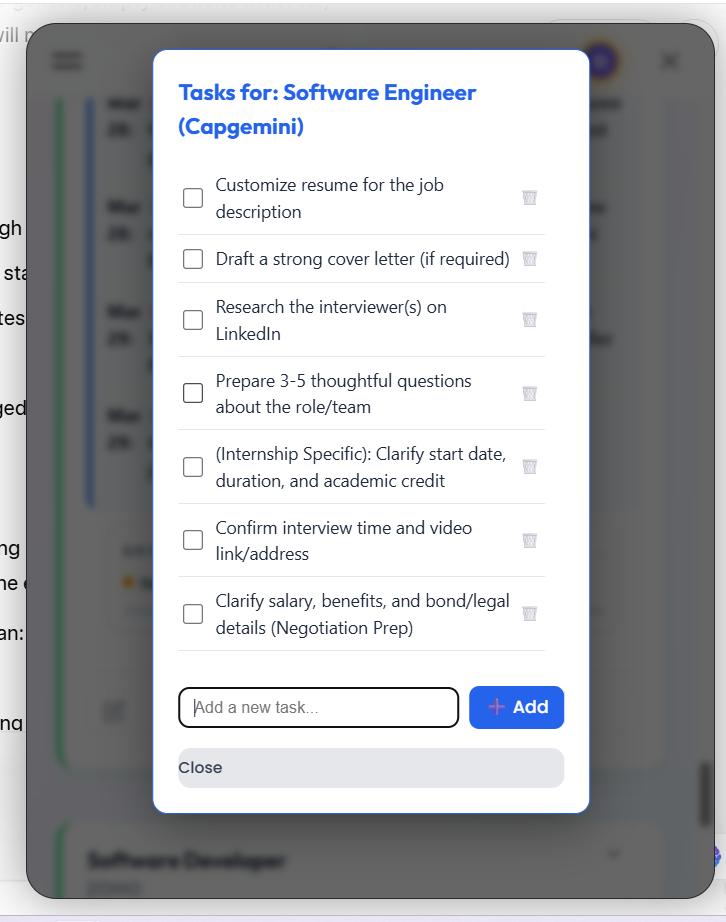Open the hamburger navigation menu
The width and height of the screenshot is (726, 922).
pyautogui.click(x=67, y=60)
